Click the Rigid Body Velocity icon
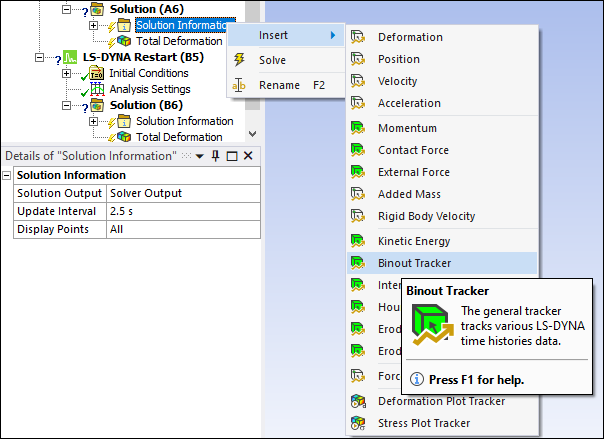This screenshot has width=604, height=439. point(358,216)
